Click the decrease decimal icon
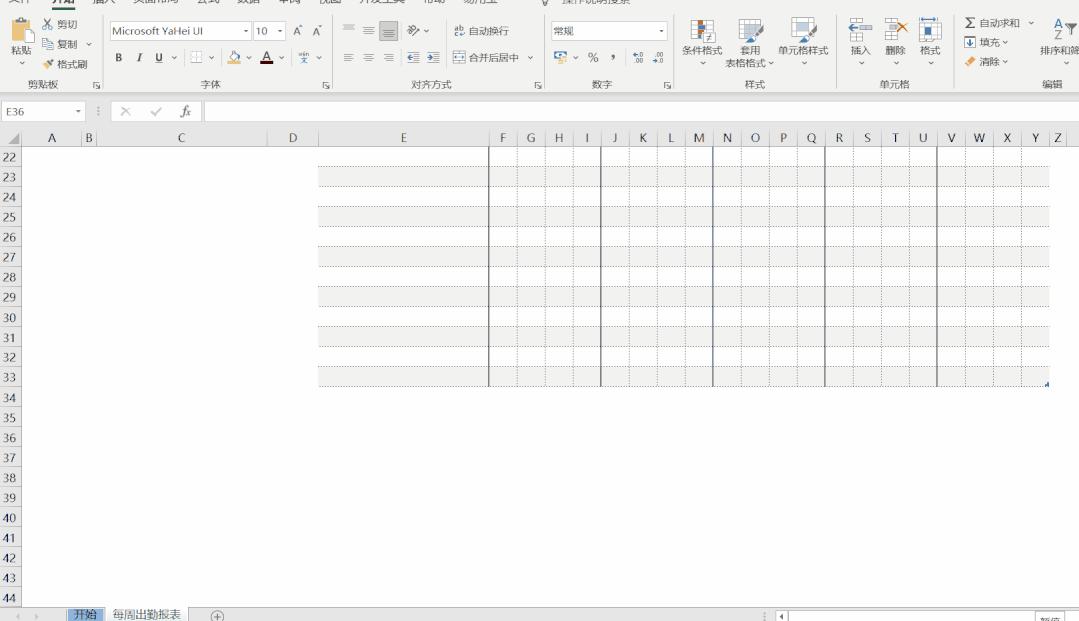The height and width of the screenshot is (621, 1079). click(658, 58)
